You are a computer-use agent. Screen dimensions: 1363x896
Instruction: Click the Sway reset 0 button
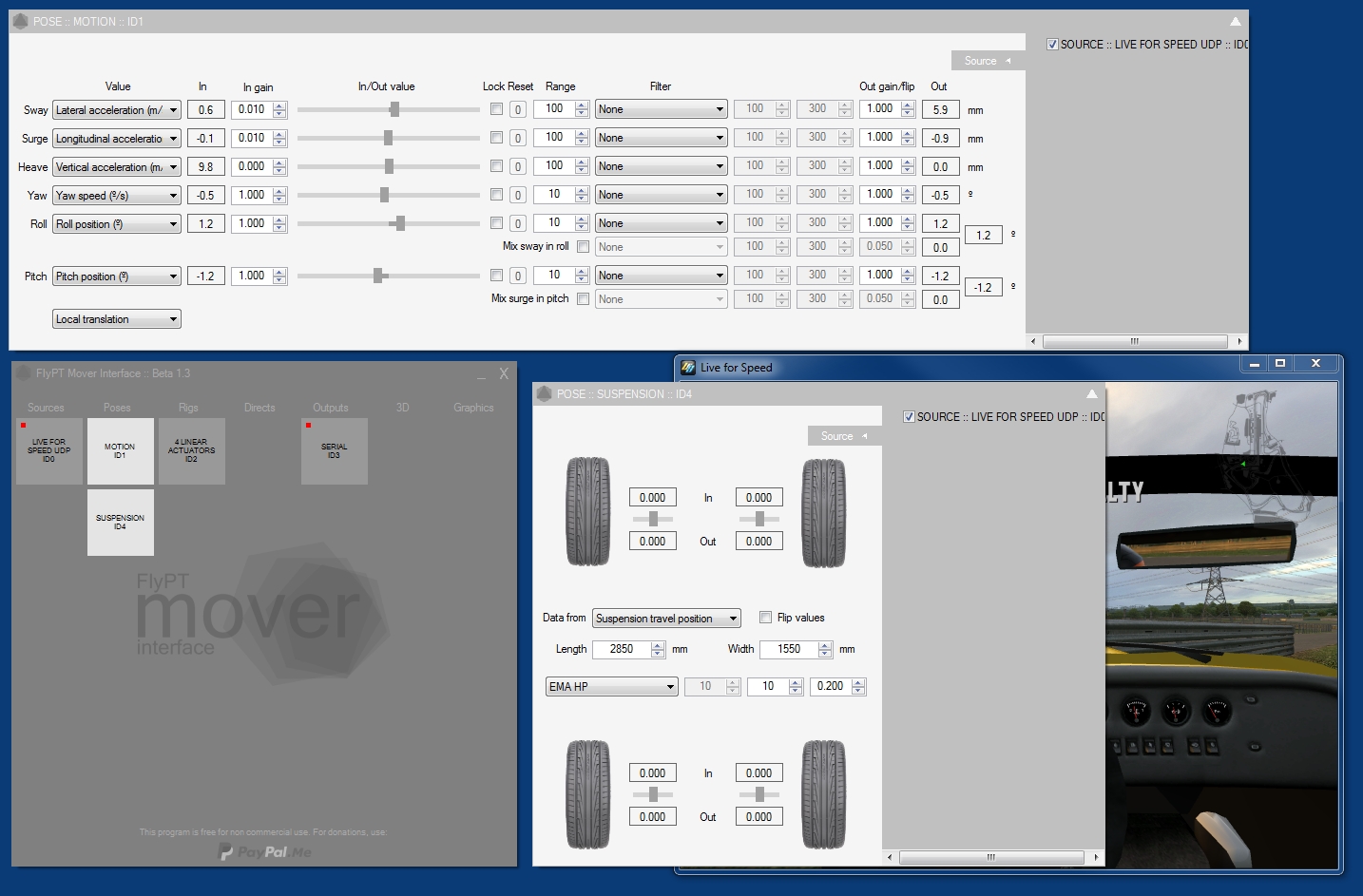518,110
